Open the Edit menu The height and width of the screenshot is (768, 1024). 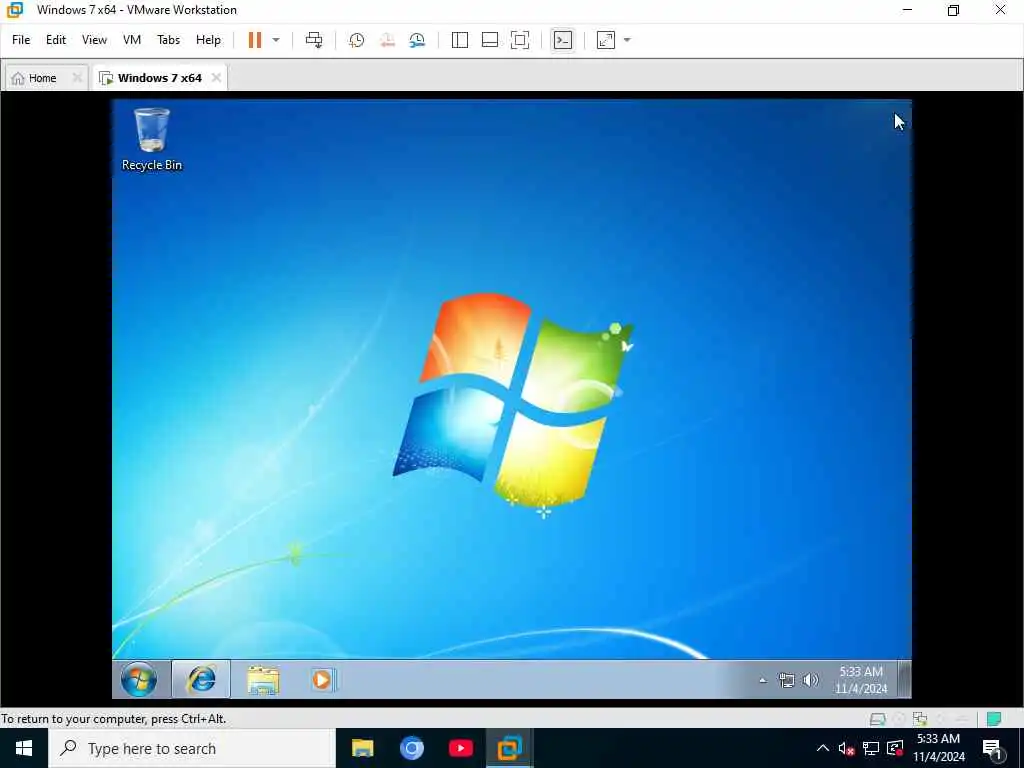point(56,40)
